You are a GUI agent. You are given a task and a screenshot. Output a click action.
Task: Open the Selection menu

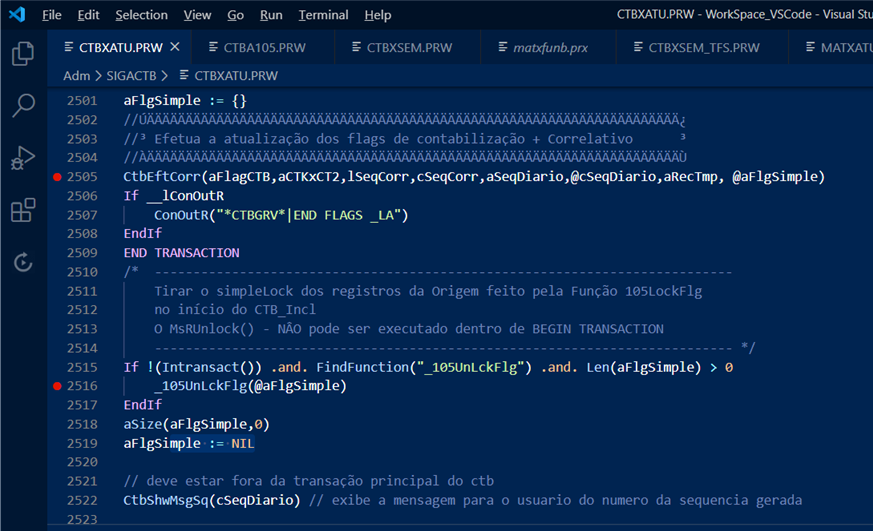pyautogui.click(x=141, y=15)
